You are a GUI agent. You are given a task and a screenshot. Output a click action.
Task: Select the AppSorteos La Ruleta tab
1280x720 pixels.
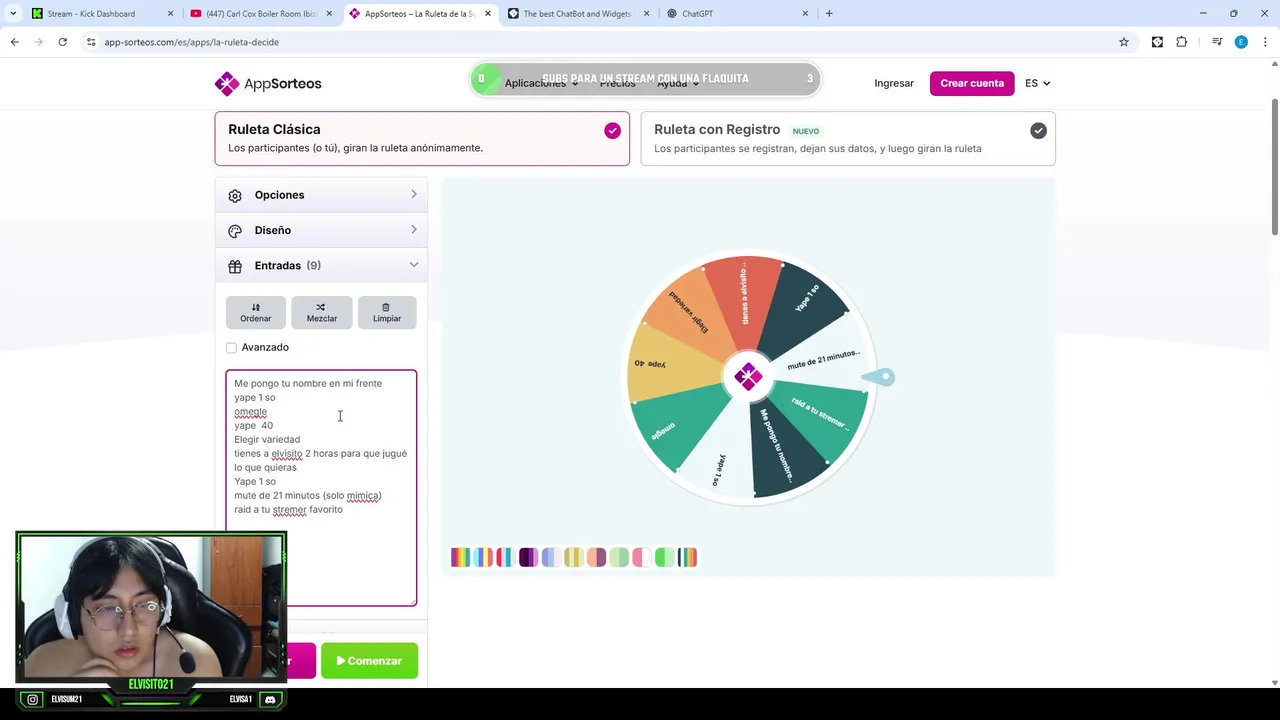(x=419, y=14)
